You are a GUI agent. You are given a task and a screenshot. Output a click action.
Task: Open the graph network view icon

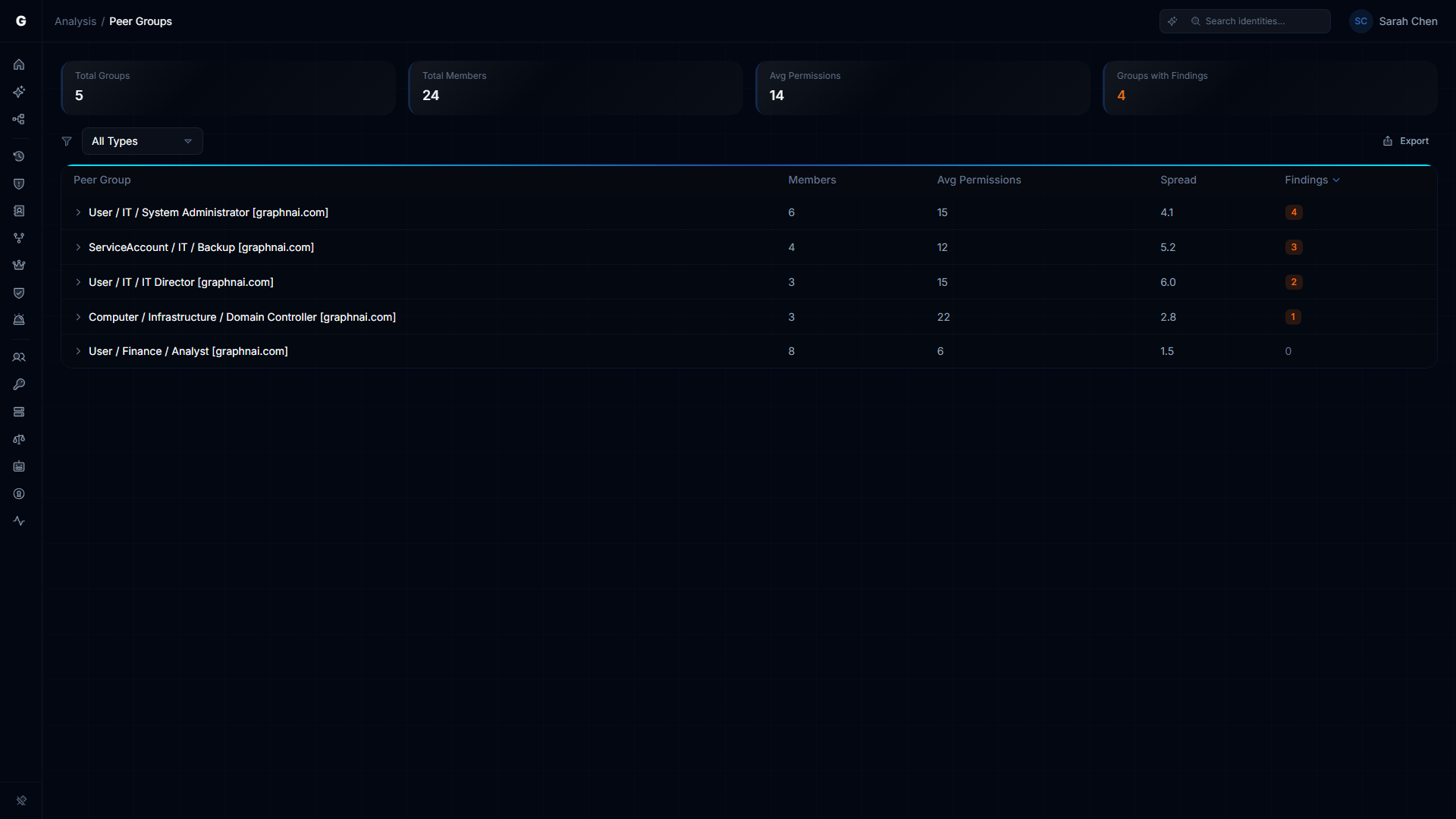[19, 119]
